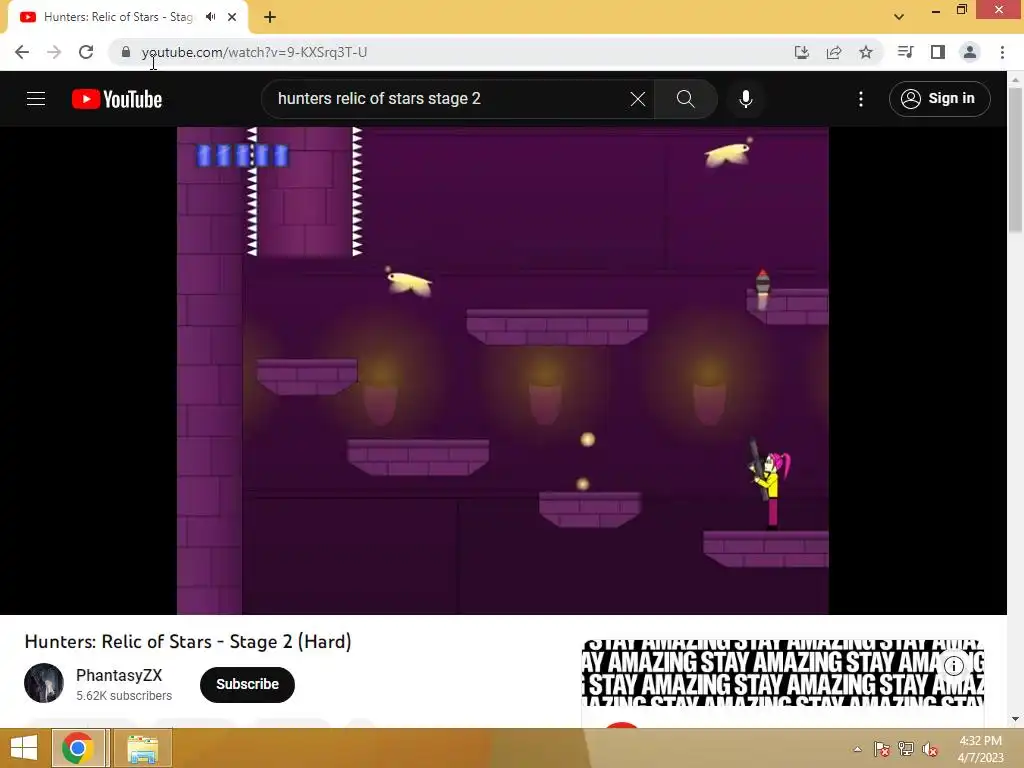Go to the YouTube home logo
The height and width of the screenshot is (768, 1024).
click(117, 99)
